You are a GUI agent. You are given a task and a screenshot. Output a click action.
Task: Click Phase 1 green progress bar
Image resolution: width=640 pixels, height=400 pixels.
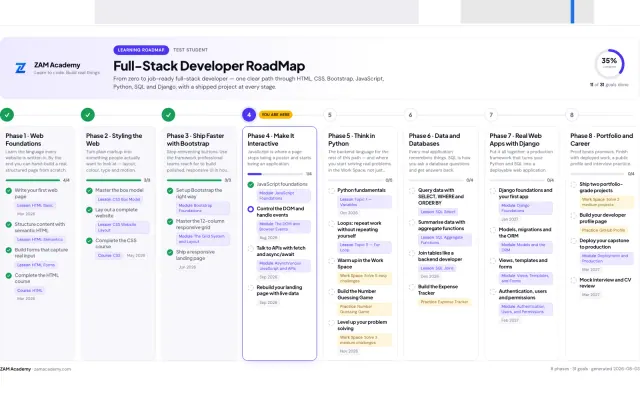[x=33, y=180]
